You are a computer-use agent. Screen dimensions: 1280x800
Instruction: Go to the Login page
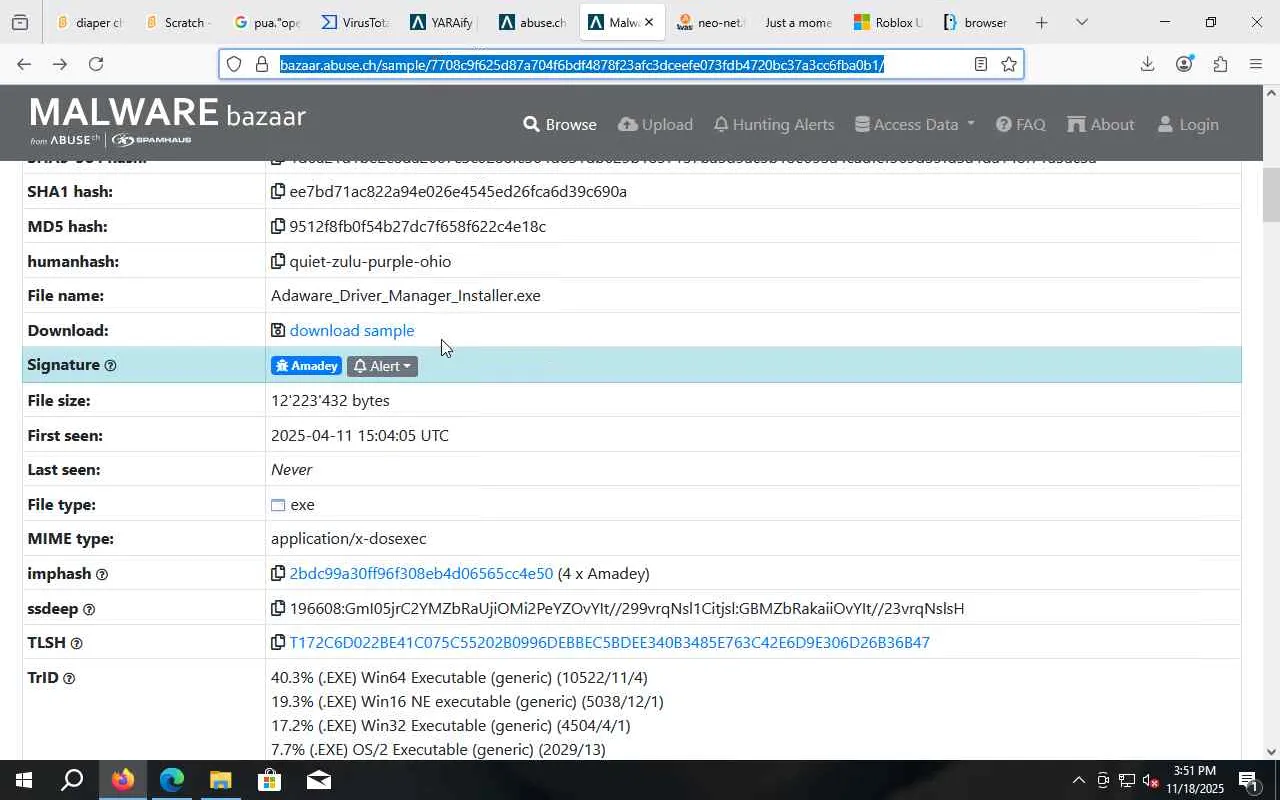click(1188, 124)
